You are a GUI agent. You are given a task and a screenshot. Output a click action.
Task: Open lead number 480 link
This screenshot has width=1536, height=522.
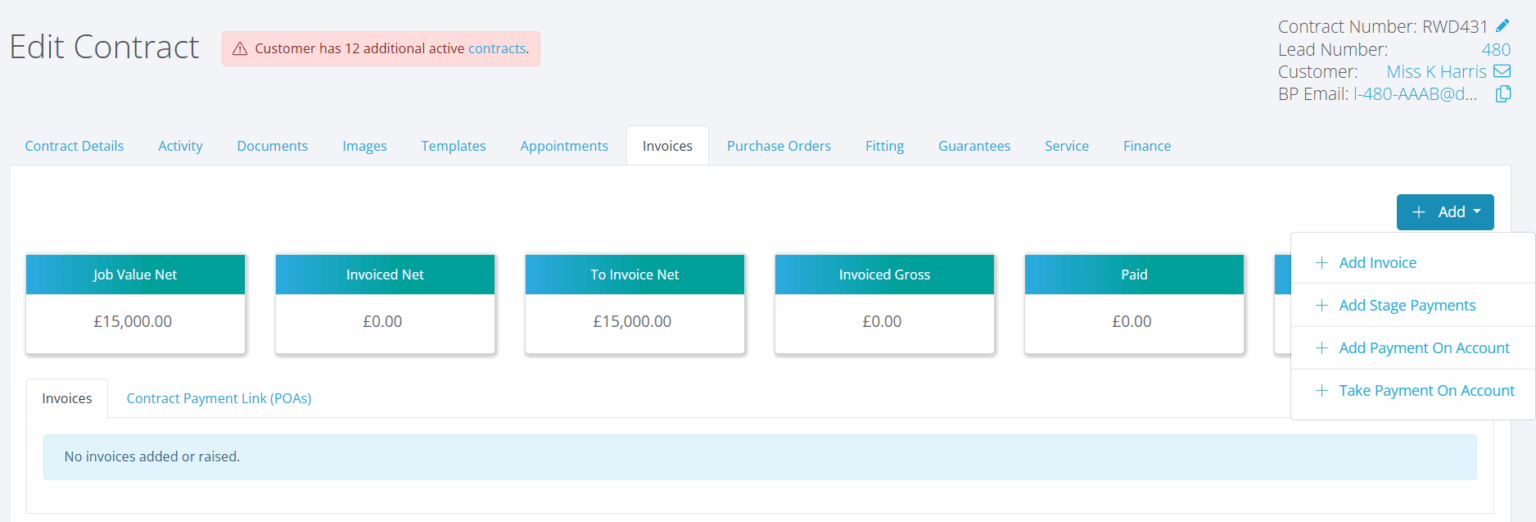click(x=1495, y=49)
